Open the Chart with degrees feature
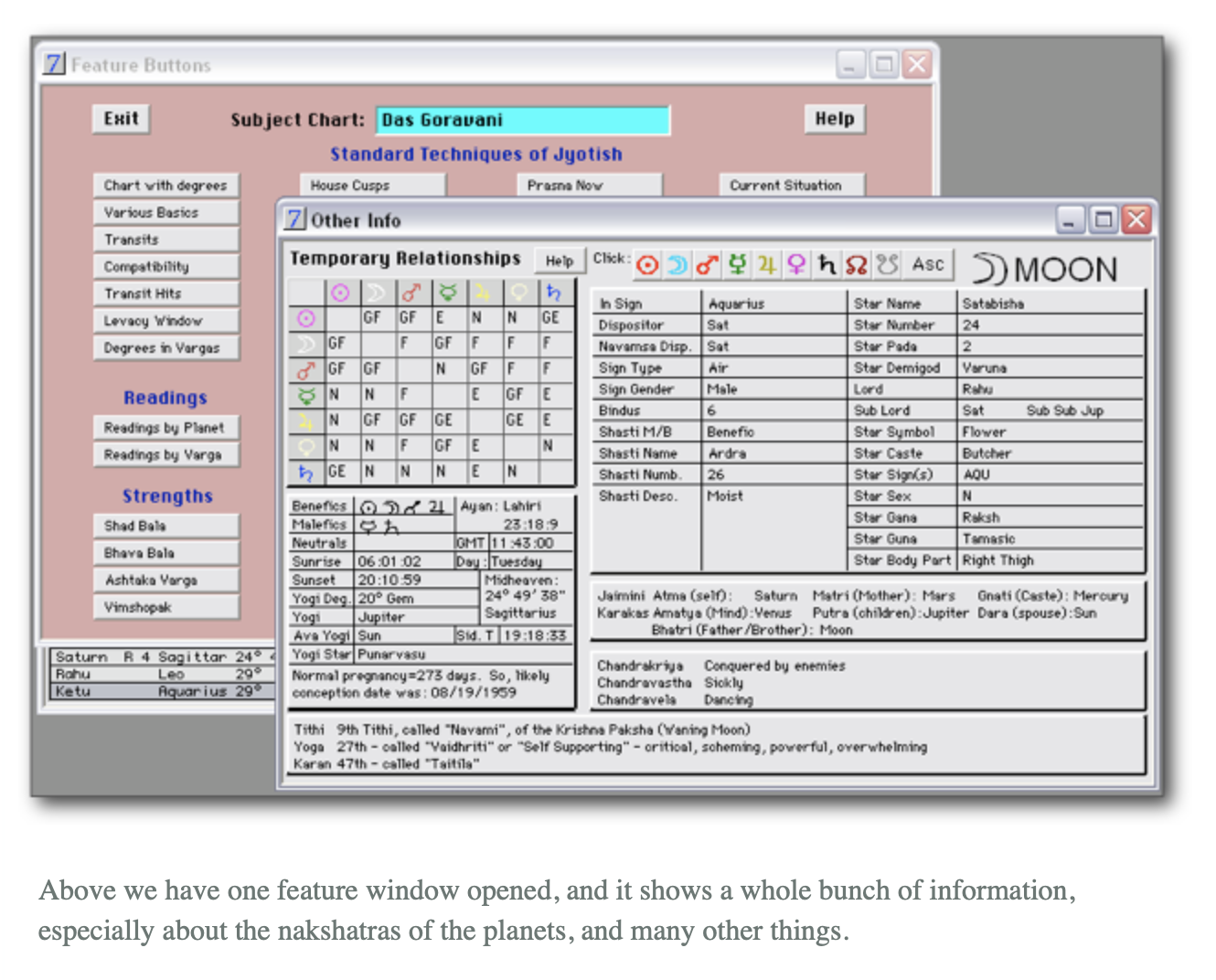1216x980 pixels. tap(165, 186)
